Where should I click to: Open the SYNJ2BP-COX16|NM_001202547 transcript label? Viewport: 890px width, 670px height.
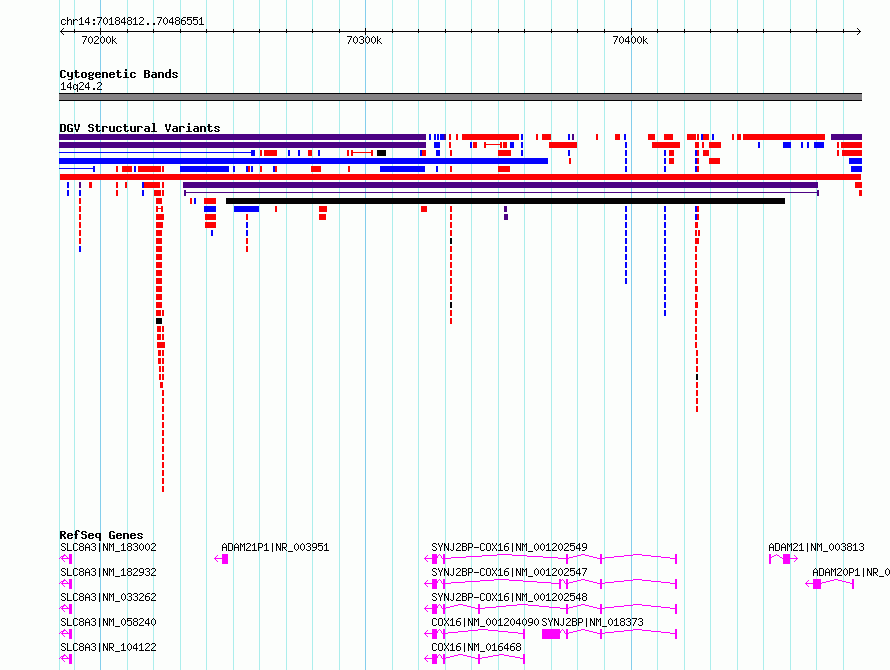(x=509, y=572)
